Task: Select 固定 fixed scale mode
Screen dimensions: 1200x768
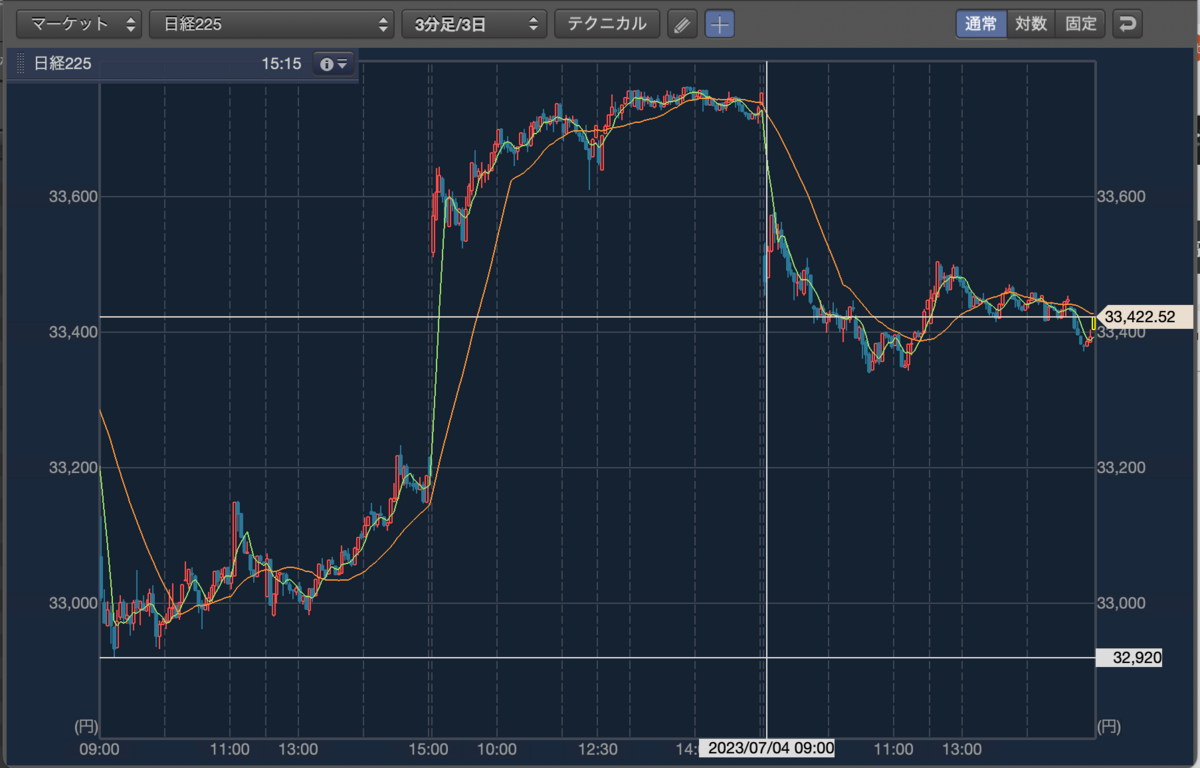Action: 1081,24
